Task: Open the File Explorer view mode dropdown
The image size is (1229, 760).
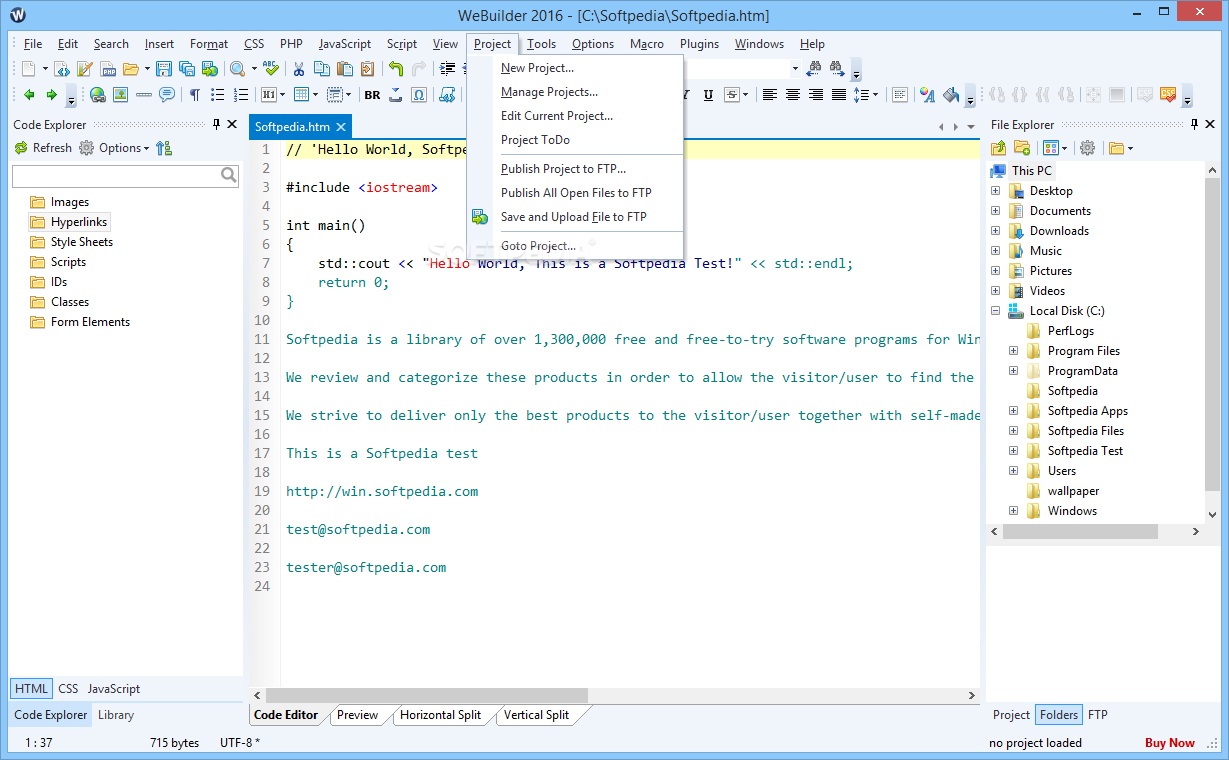Action: click(1064, 148)
